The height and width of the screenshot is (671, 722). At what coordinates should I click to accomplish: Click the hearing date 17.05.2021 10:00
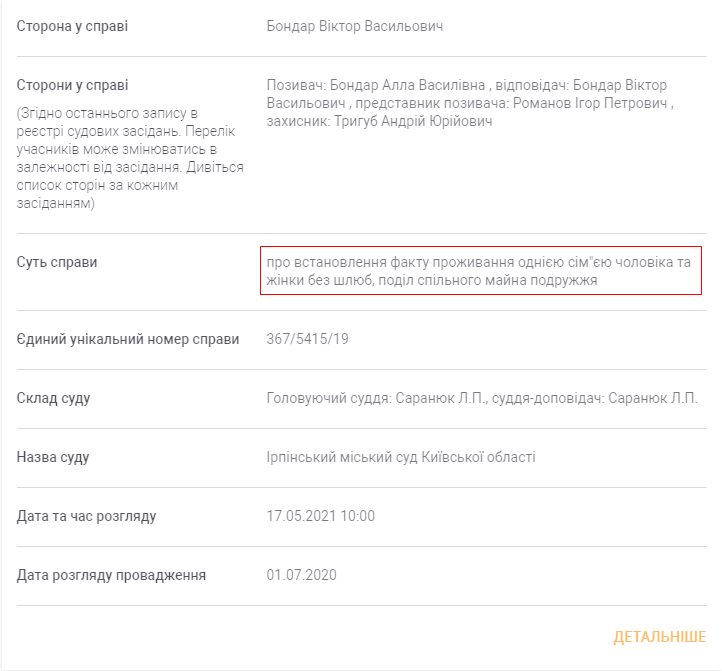click(x=320, y=516)
